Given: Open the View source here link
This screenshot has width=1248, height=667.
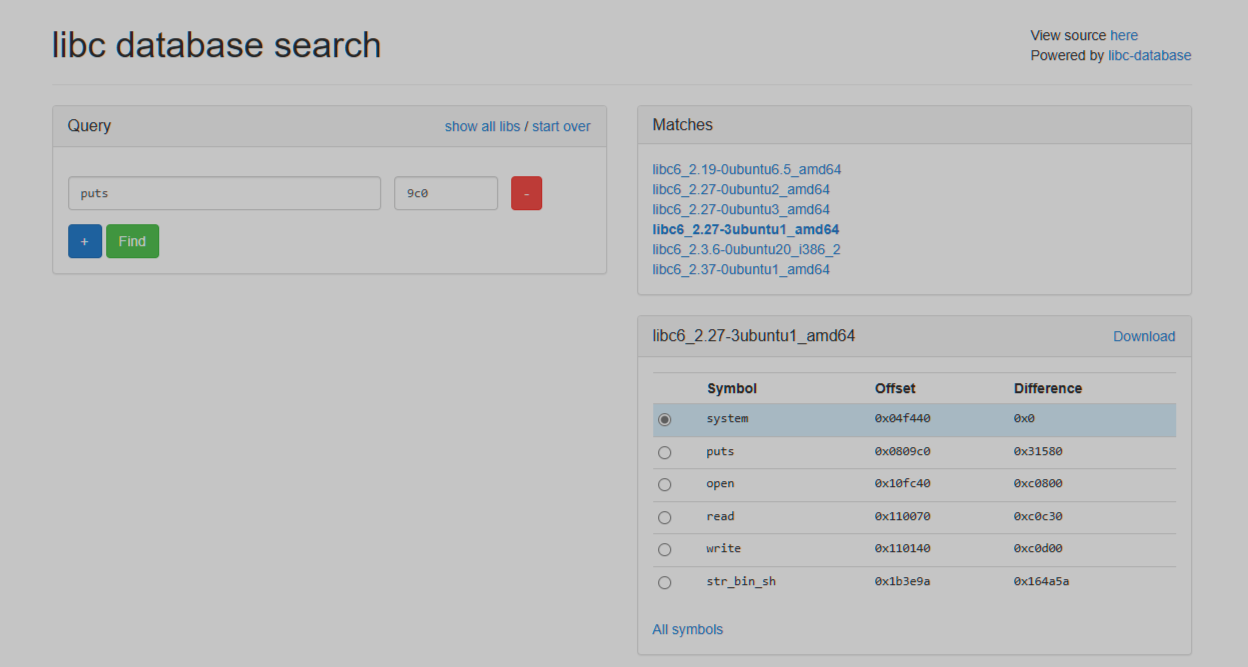Looking at the screenshot, I should pyautogui.click(x=1124, y=35).
